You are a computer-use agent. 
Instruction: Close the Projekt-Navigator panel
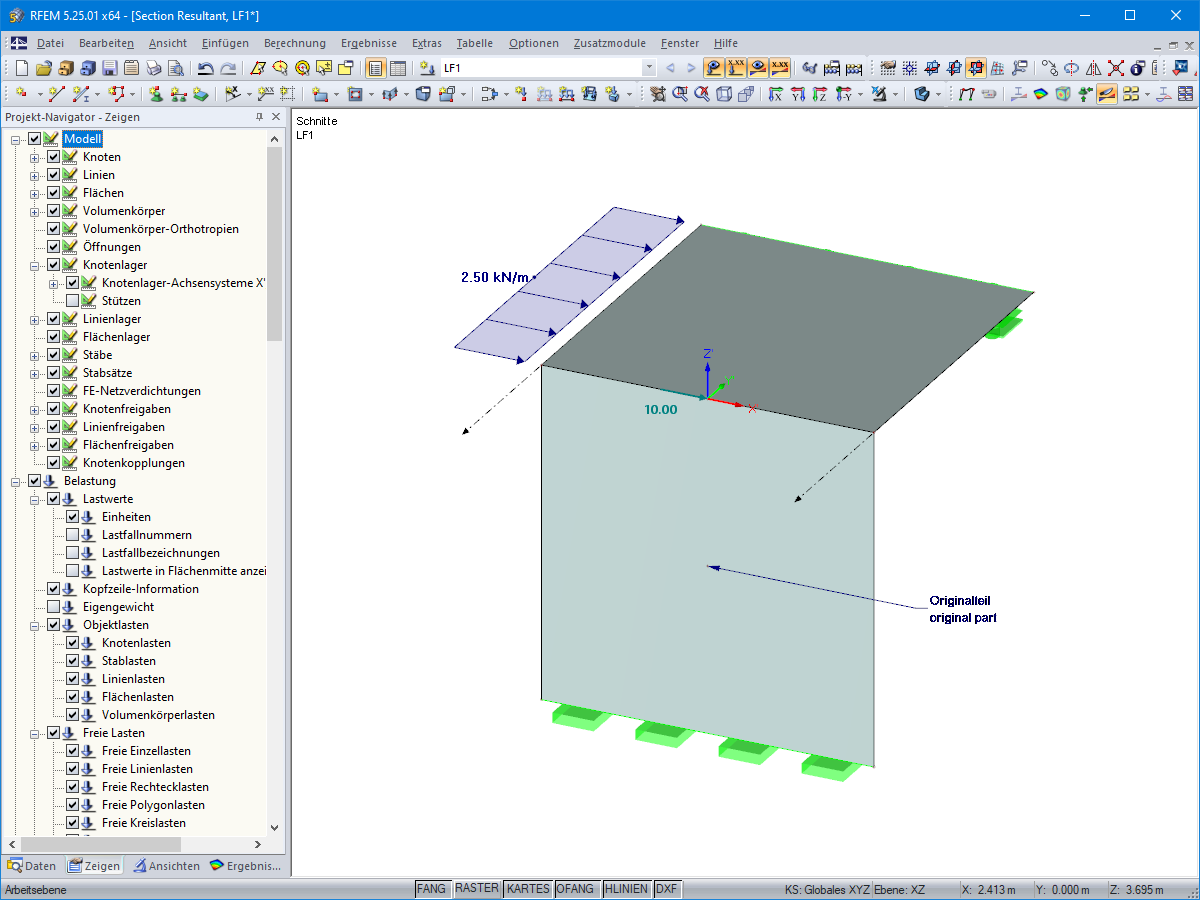(x=276, y=117)
